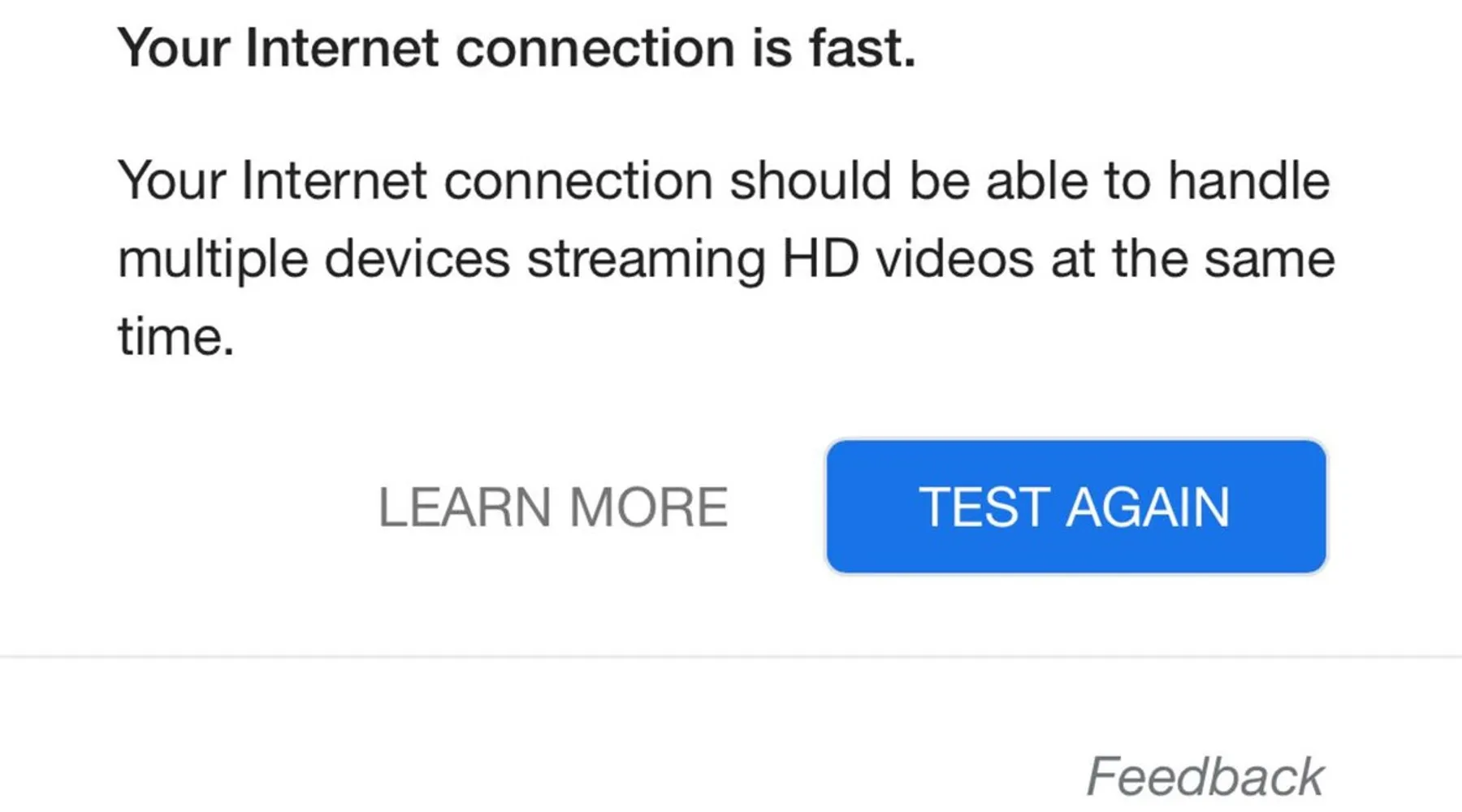Click the word 'MORE' in LEARN MORE
Screen dimensions: 1462x812
pos(648,508)
